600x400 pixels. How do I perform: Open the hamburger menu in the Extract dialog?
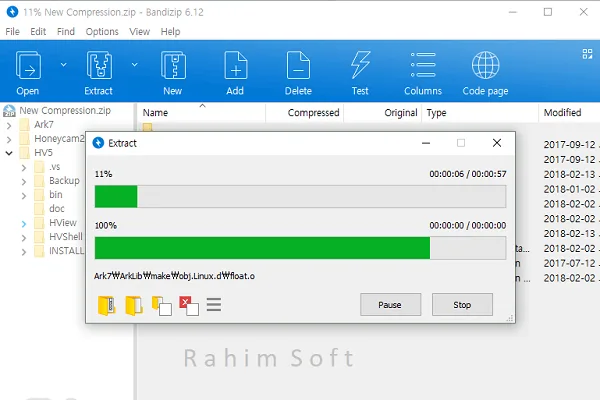pyautogui.click(x=214, y=305)
